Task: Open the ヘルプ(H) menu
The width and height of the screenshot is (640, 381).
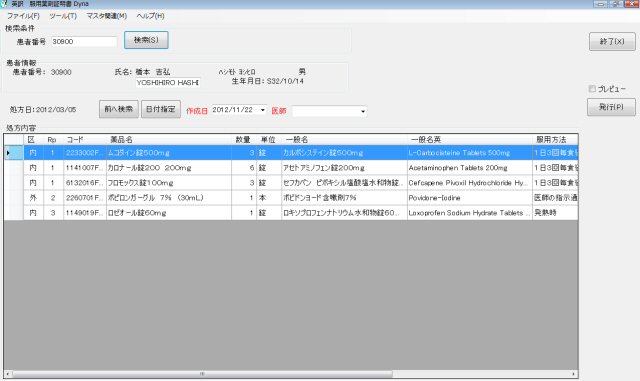Action: [150, 16]
